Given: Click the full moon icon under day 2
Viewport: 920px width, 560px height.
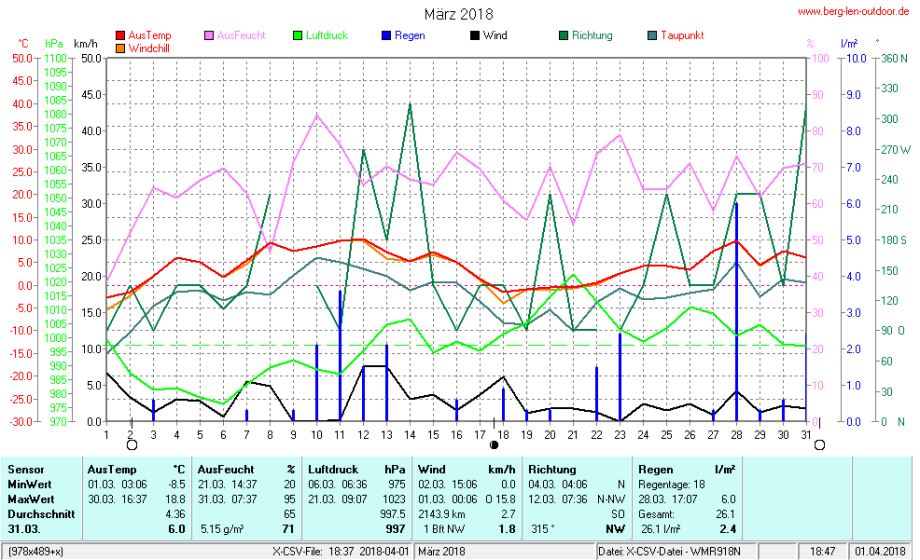Looking at the screenshot, I should 130,444.
